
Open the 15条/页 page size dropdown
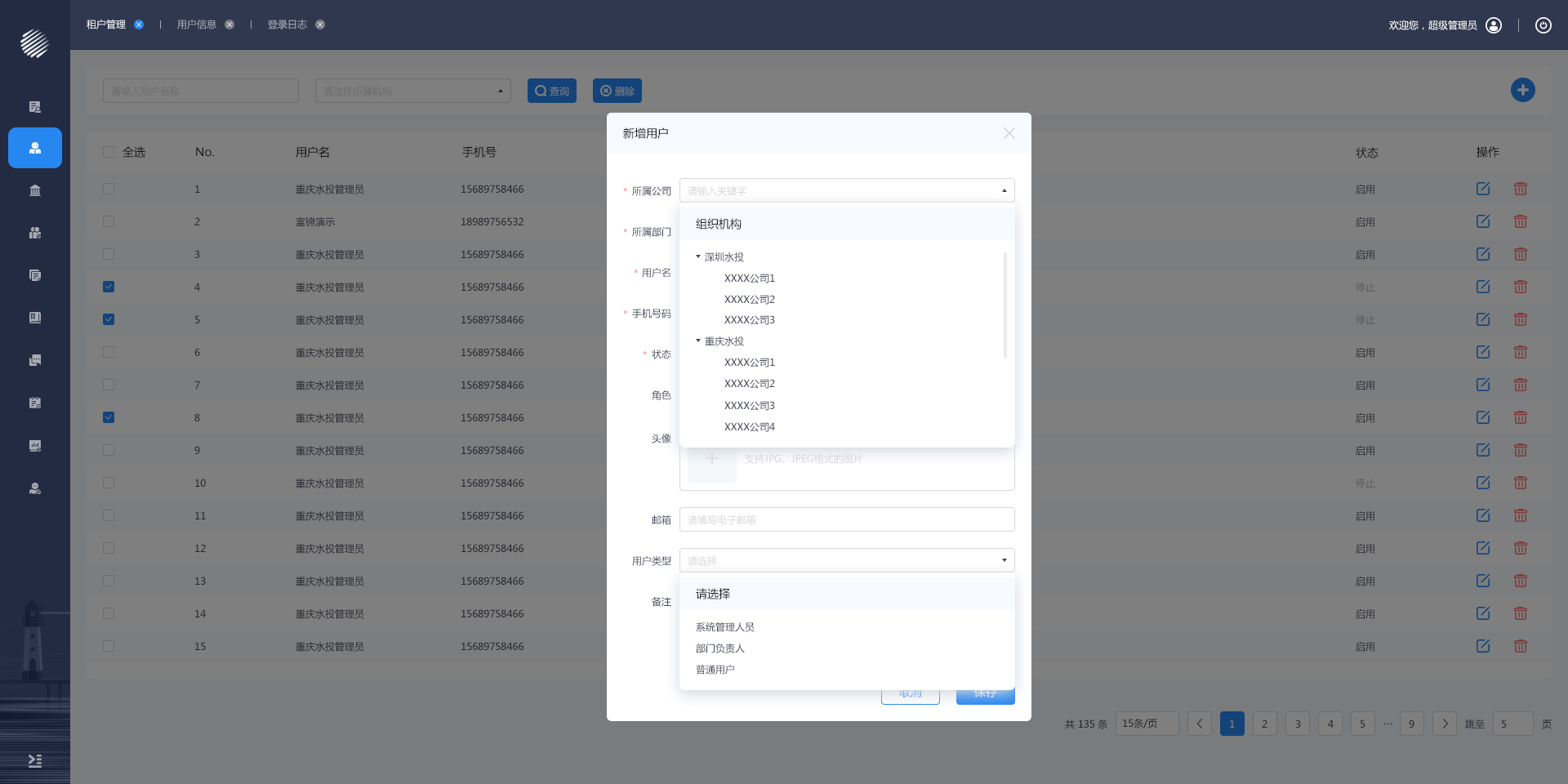1146,724
